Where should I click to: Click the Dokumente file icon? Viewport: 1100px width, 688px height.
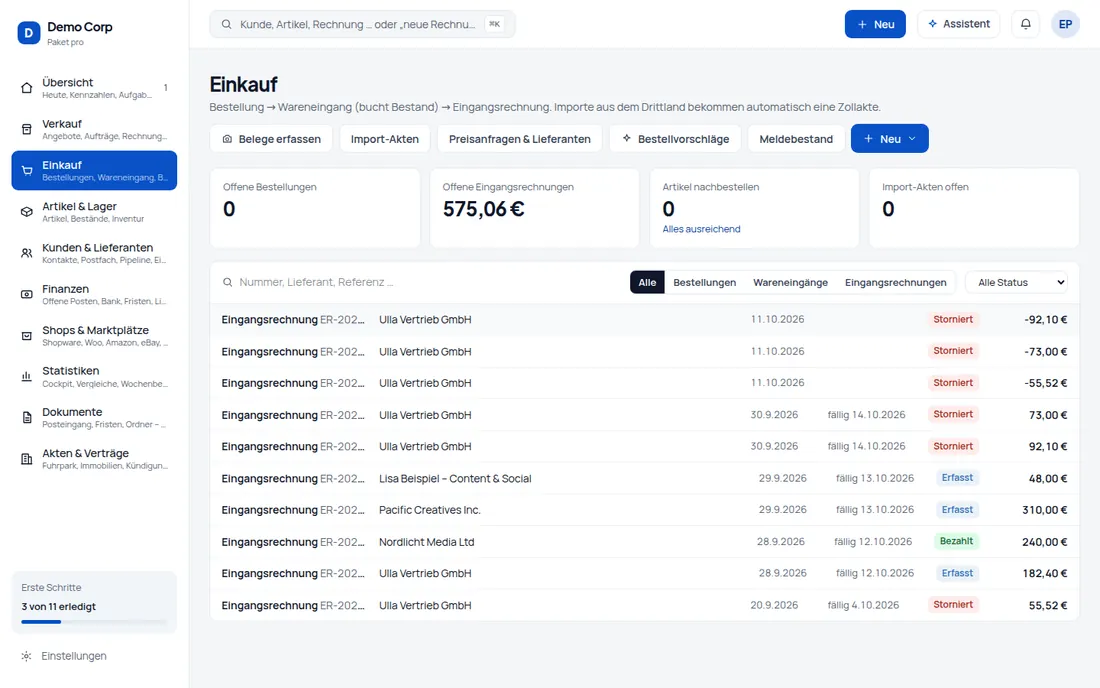27,418
